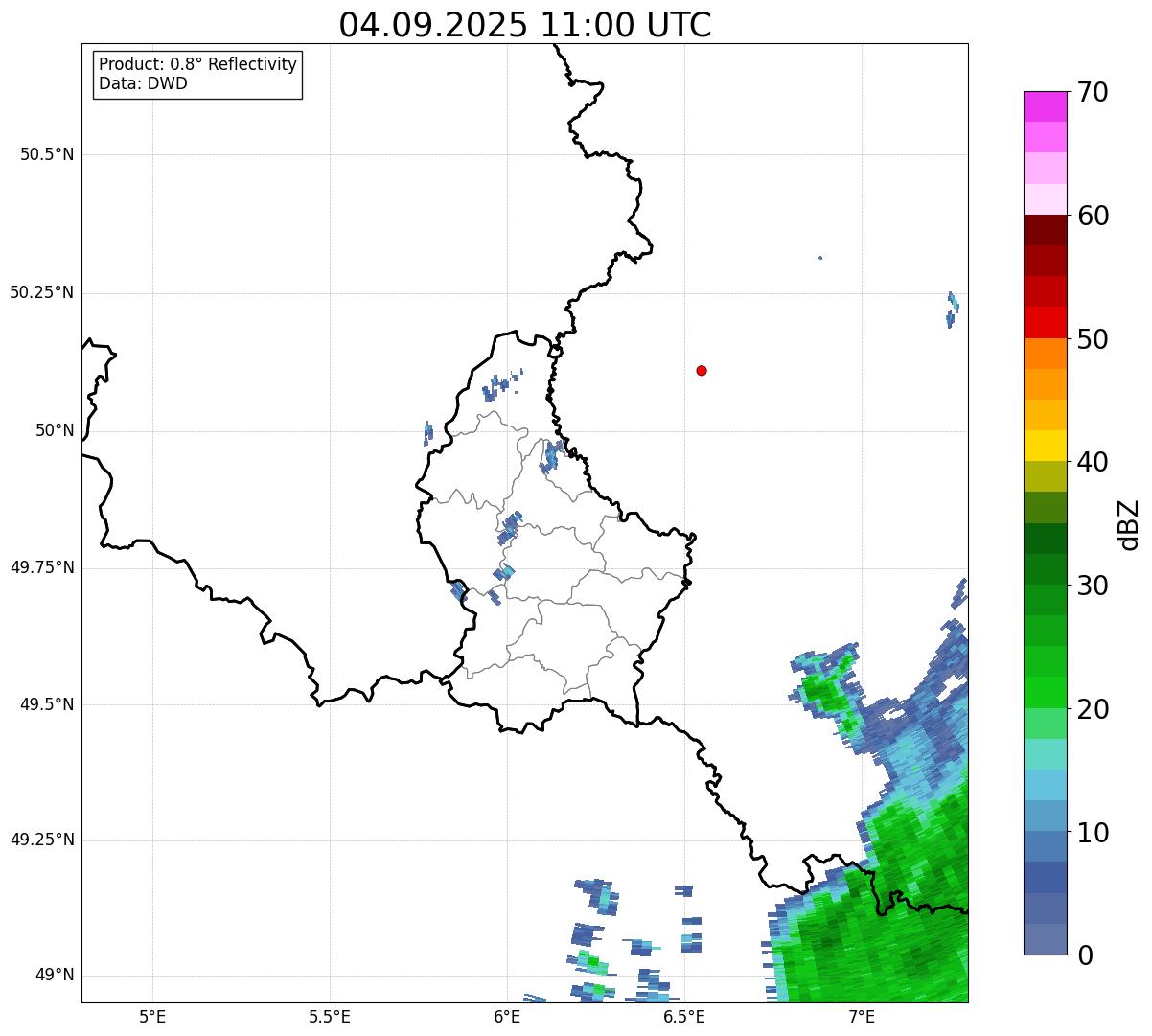The image size is (1152, 1036).
Task: Click the colorbar tick label '40'
Action: tap(1092, 462)
